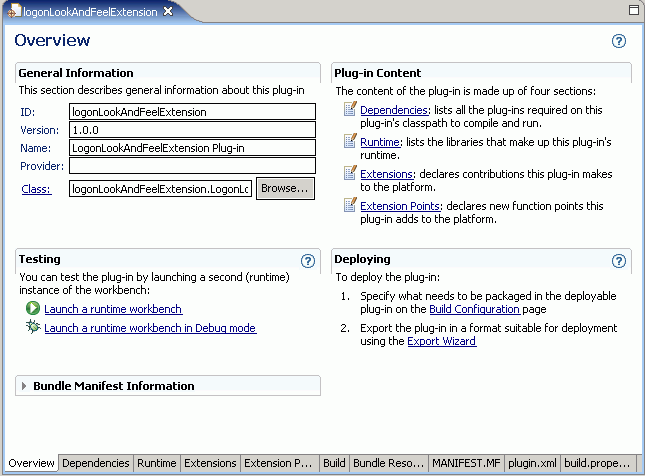Open the Export Wizard link
Image resolution: width=645 pixels, height=476 pixels.
442,341
